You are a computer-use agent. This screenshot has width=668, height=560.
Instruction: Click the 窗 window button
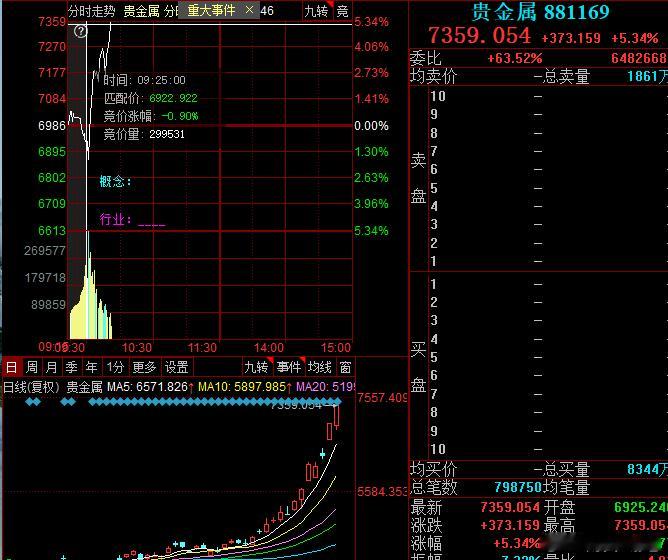pos(346,367)
